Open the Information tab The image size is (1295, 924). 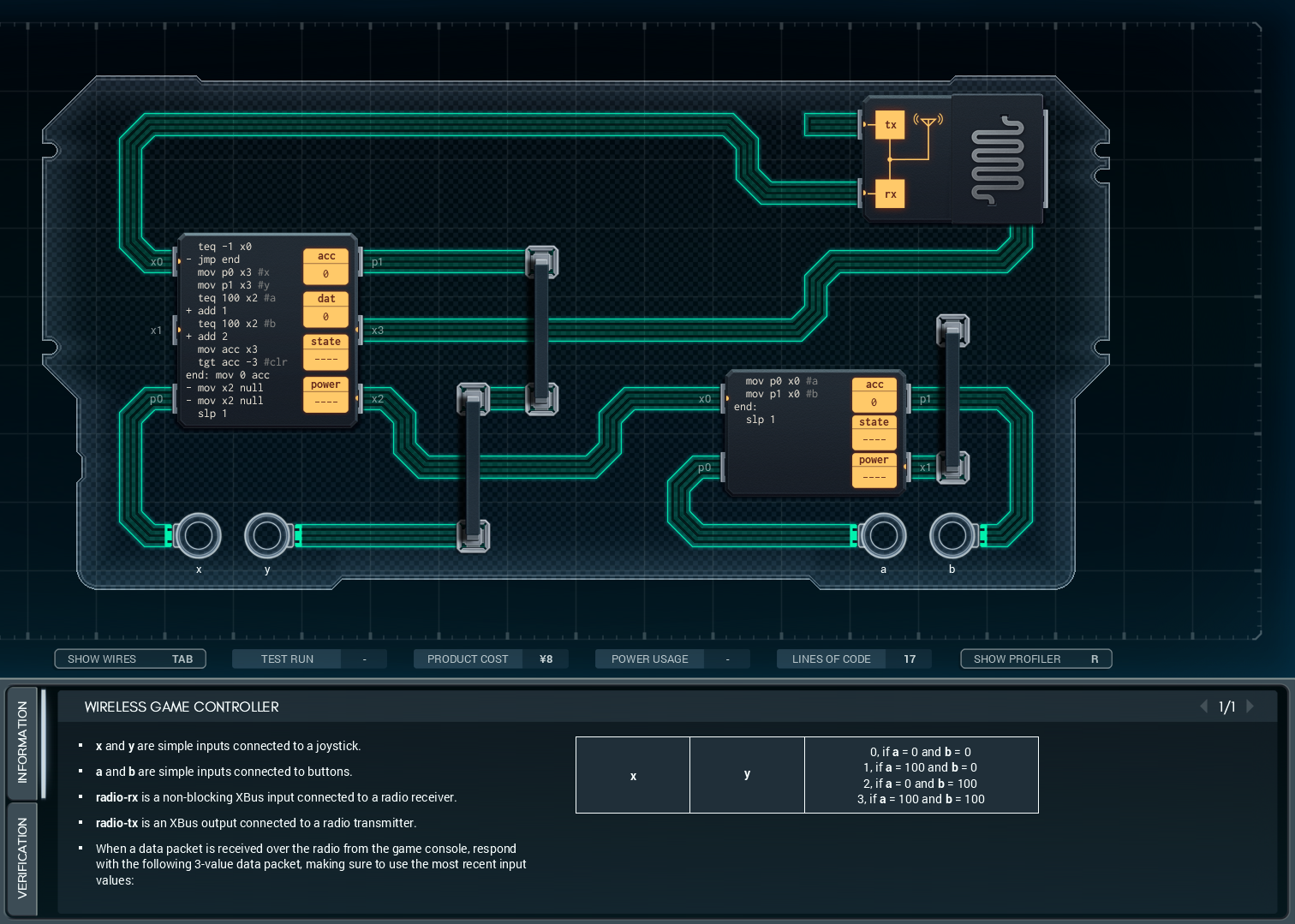click(22, 742)
